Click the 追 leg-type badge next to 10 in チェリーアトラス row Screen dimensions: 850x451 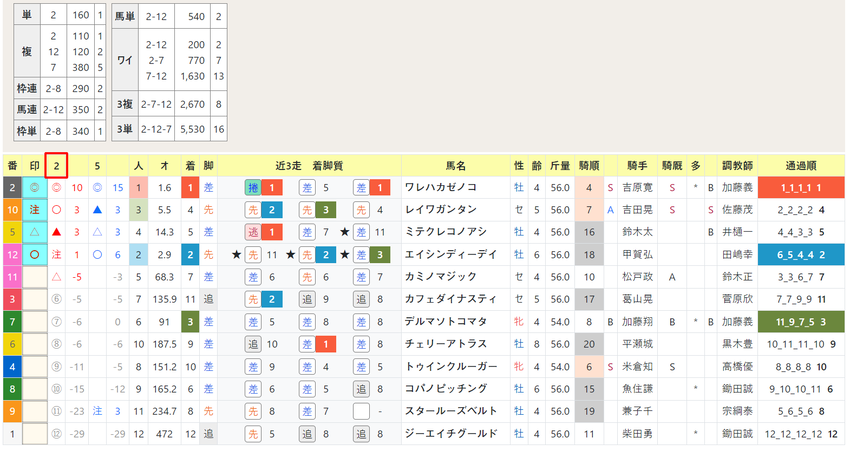pos(253,344)
